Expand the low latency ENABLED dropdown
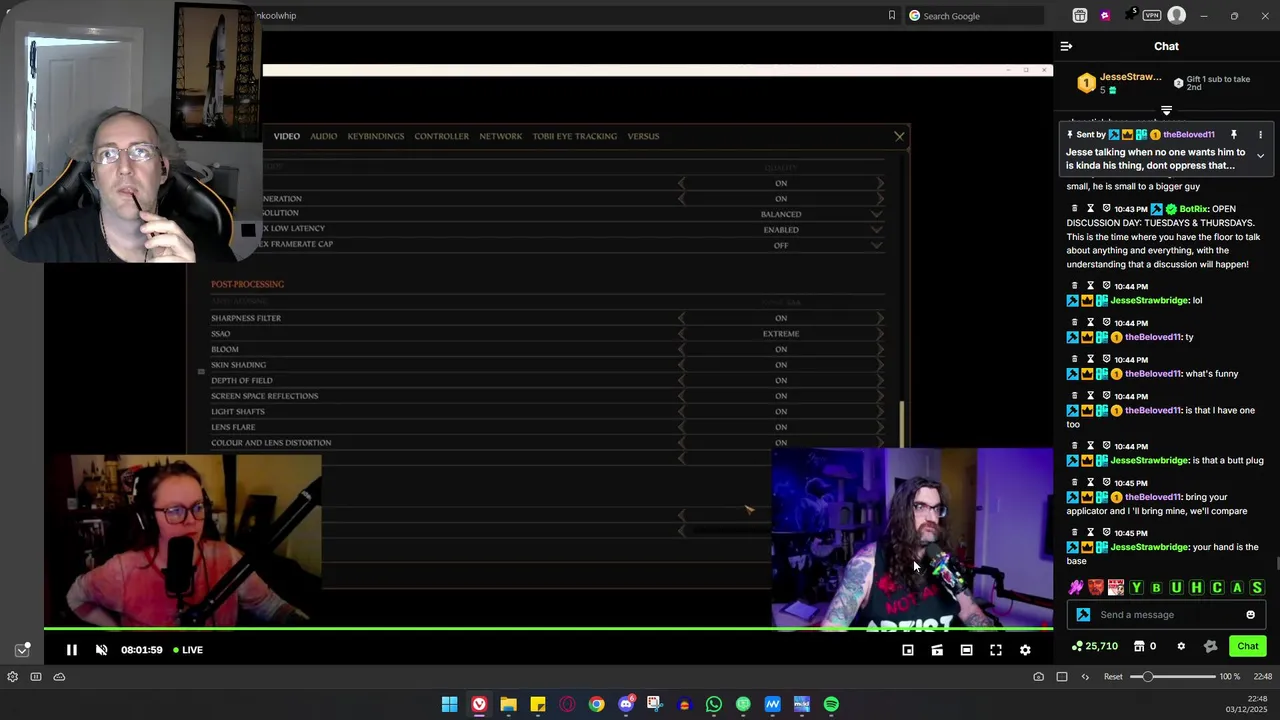The width and height of the screenshot is (1280, 720). [877, 229]
